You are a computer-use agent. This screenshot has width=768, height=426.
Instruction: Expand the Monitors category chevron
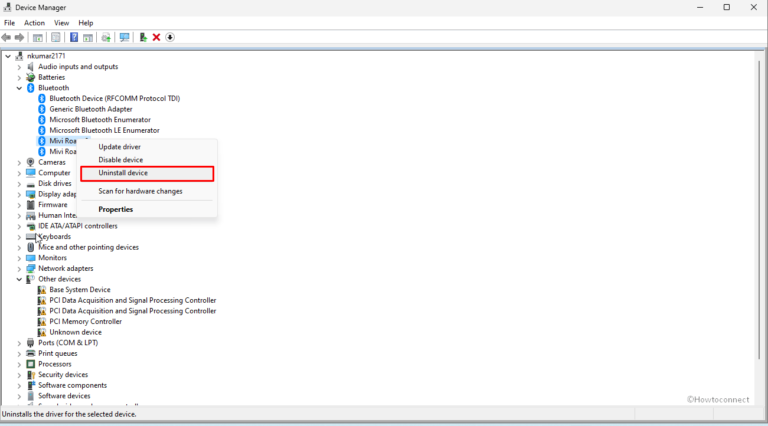click(x=19, y=258)
